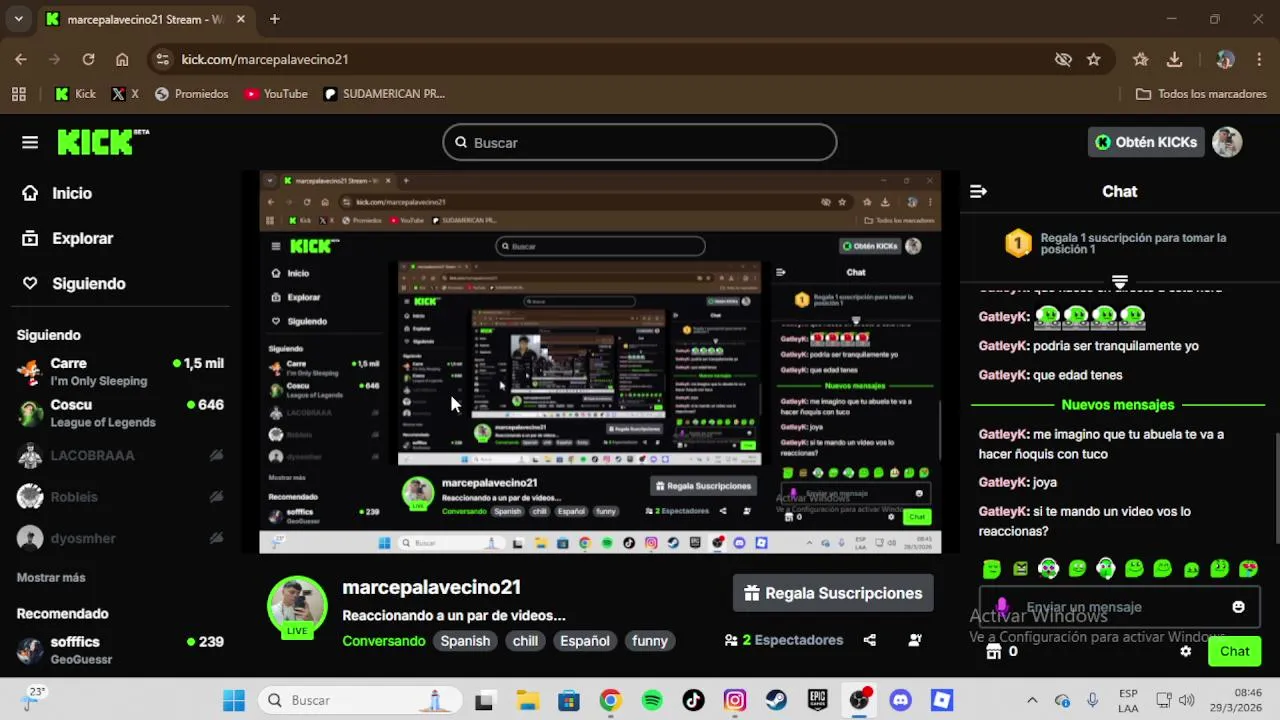Click the Enviar un mensaje chat input
The image size is (1280, 720).
(1118, 607)
